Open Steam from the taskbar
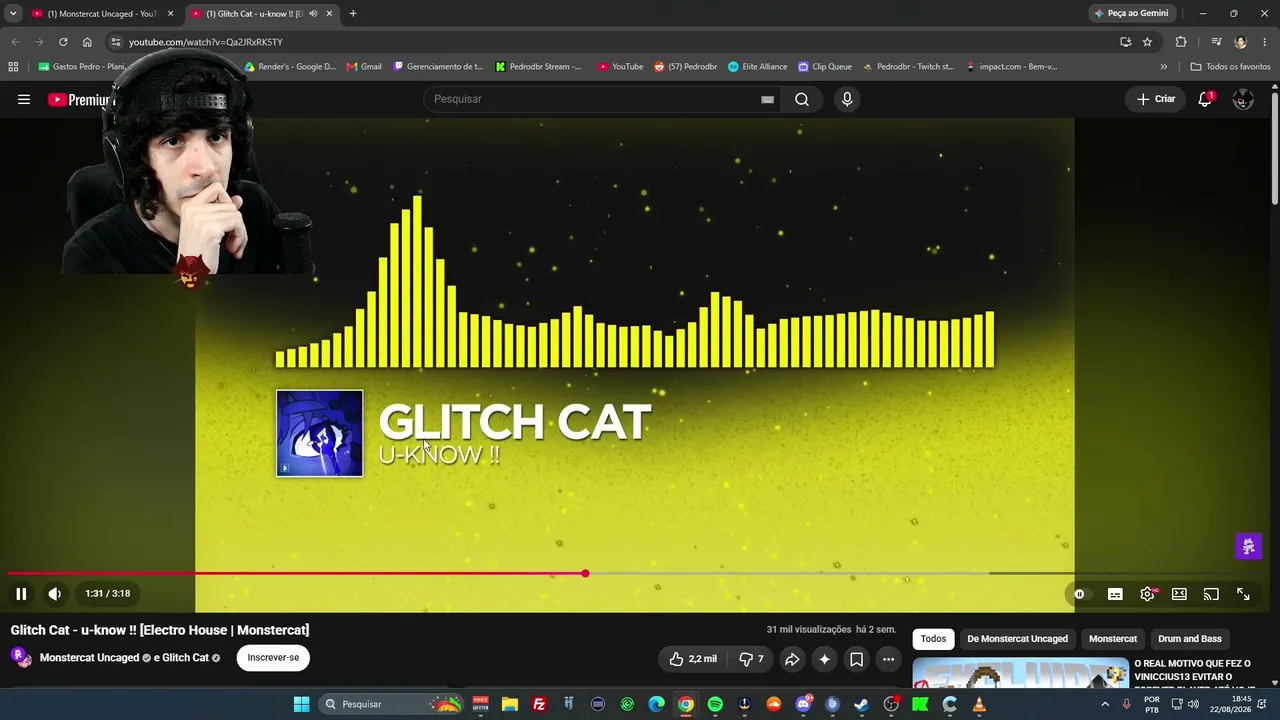1280x720 pixels. click(x=862, y=704)
